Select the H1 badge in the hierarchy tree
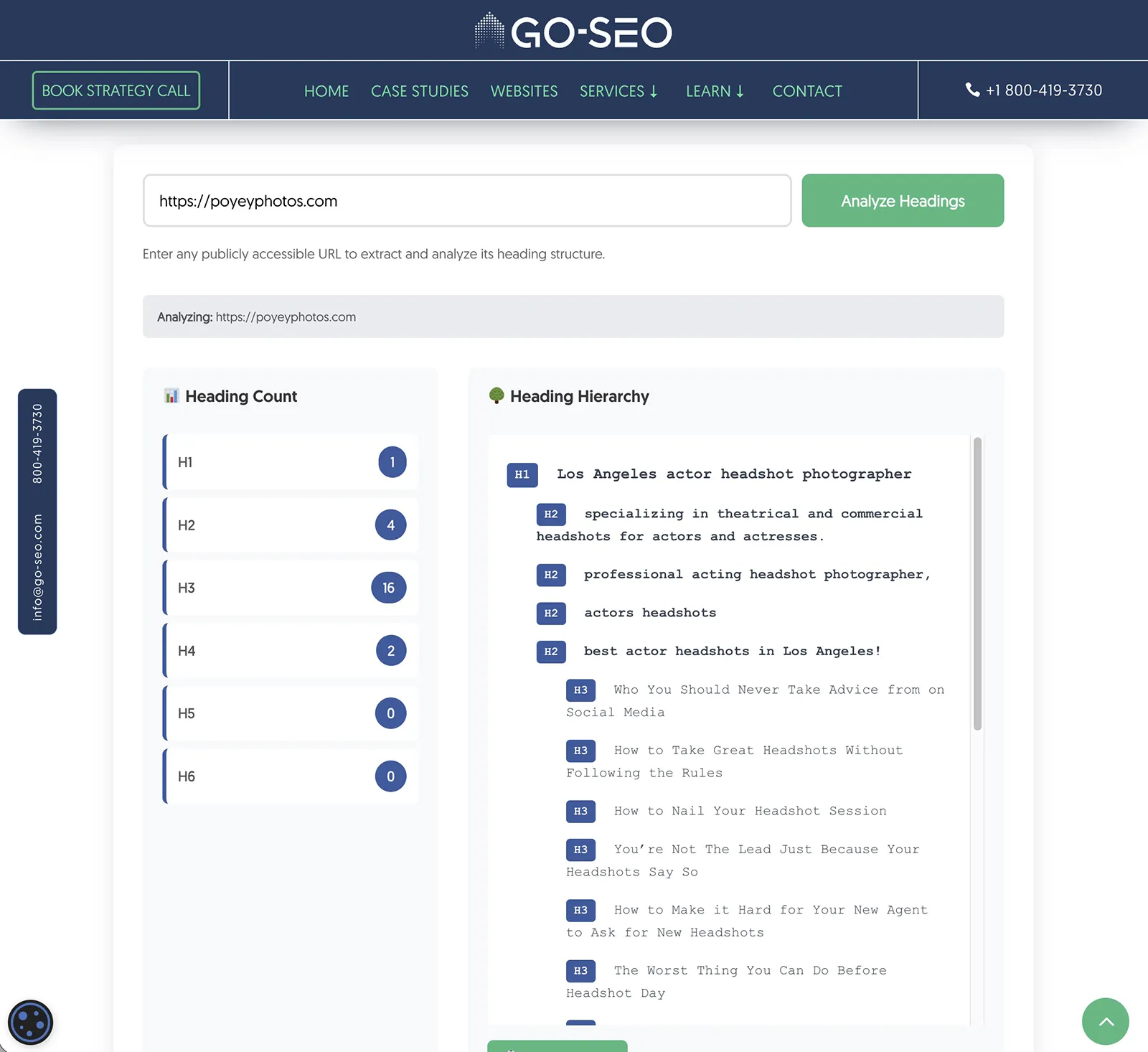The height and width of the screenshot is (1052, 1148). tap(522, 474)
